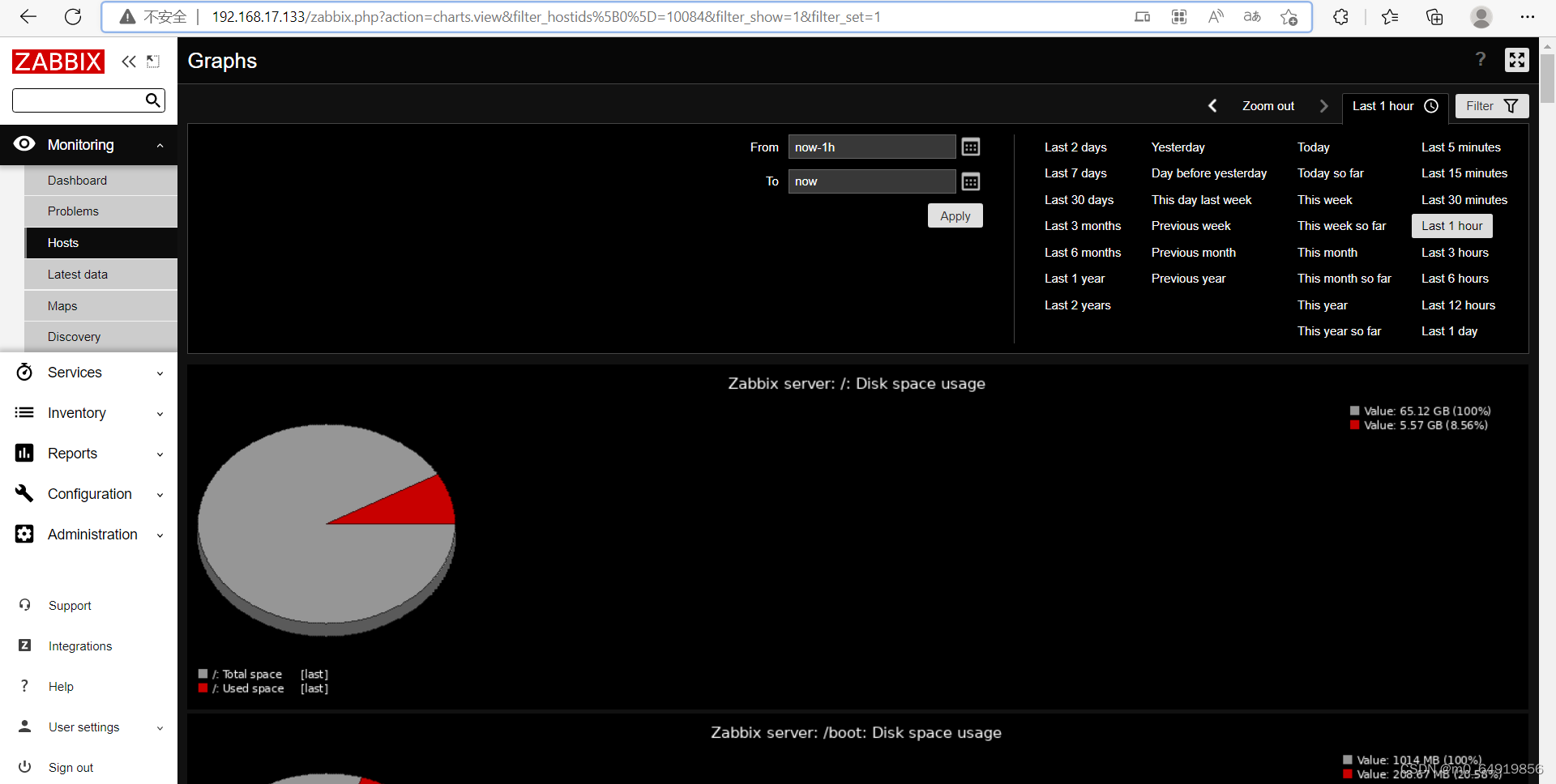Expand the Administration menu section
Viewport: 1556px width, 784px height.
(x=160, y=535)
